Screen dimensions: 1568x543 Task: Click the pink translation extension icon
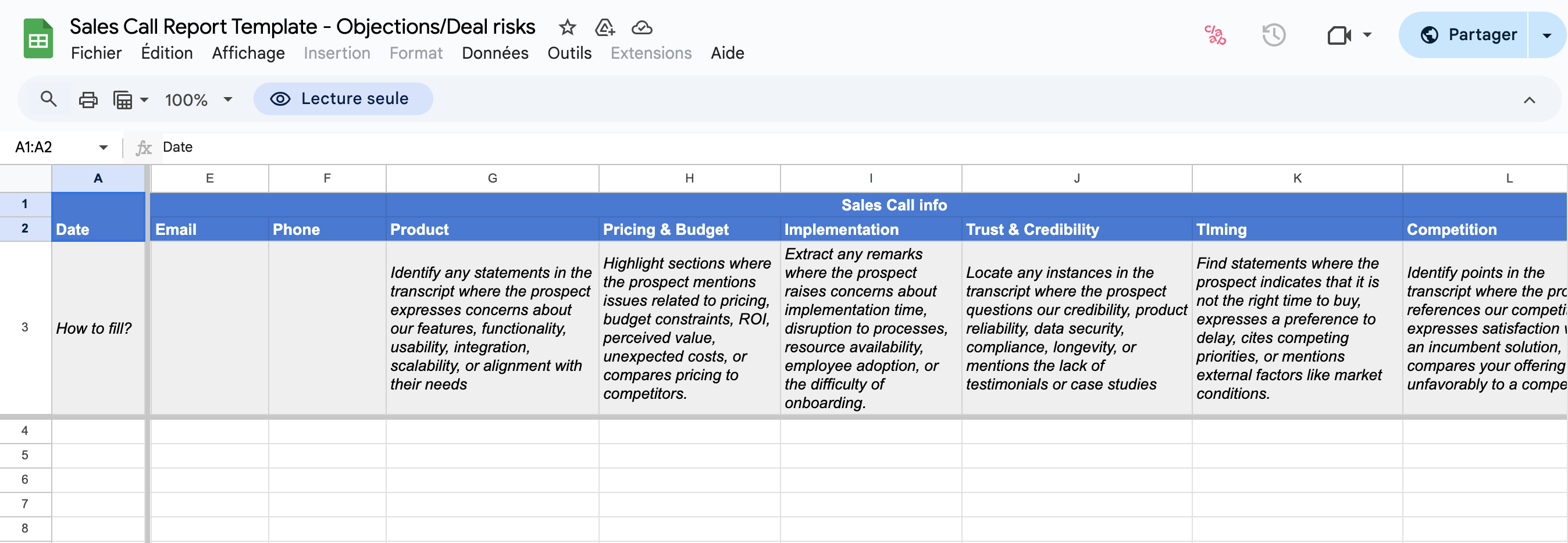[x=1215, y=35]
